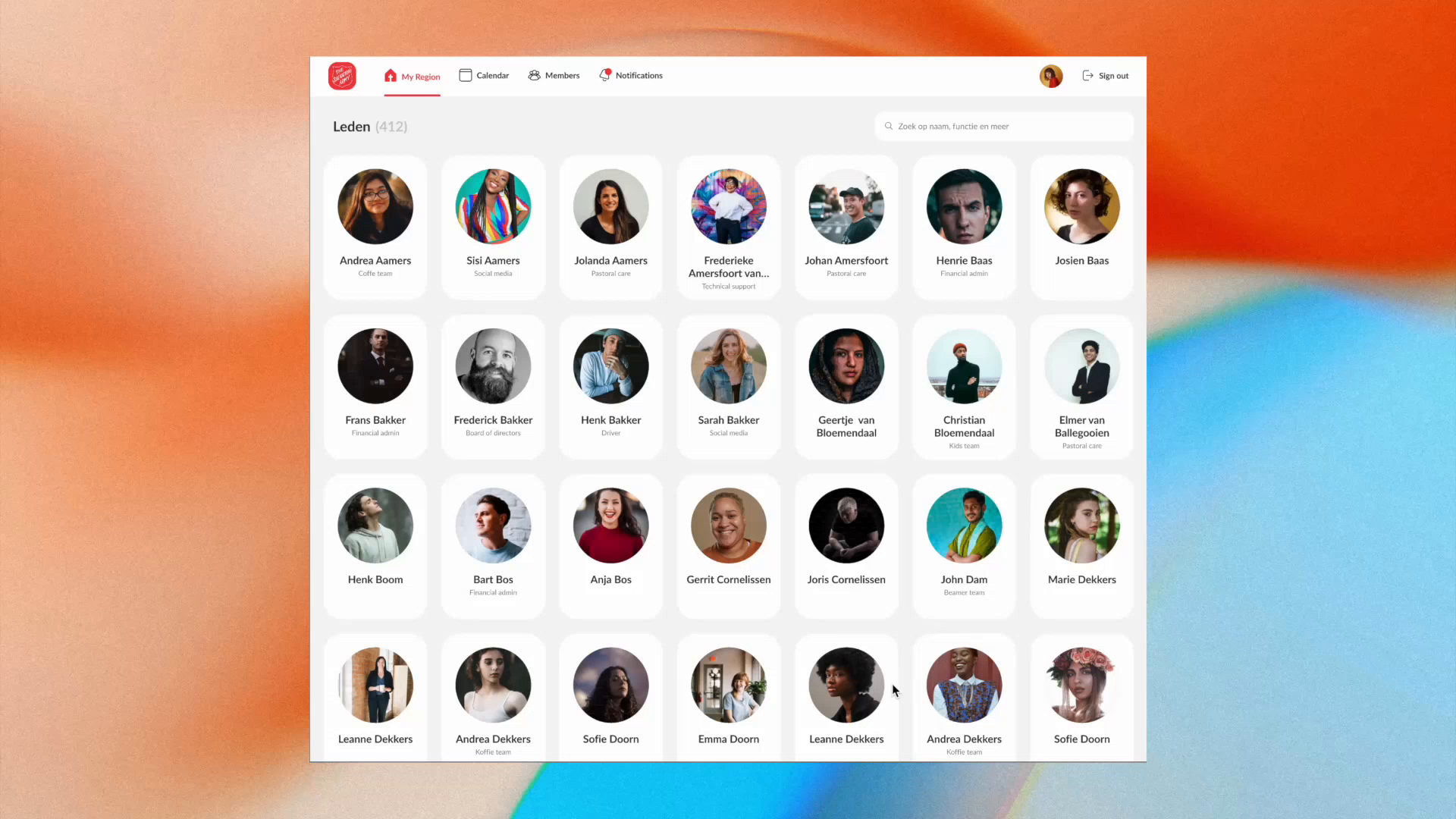Open Andrea Aamers' profile photo
Viewport: 1456px width, 819px height.
tap(375, 206)
